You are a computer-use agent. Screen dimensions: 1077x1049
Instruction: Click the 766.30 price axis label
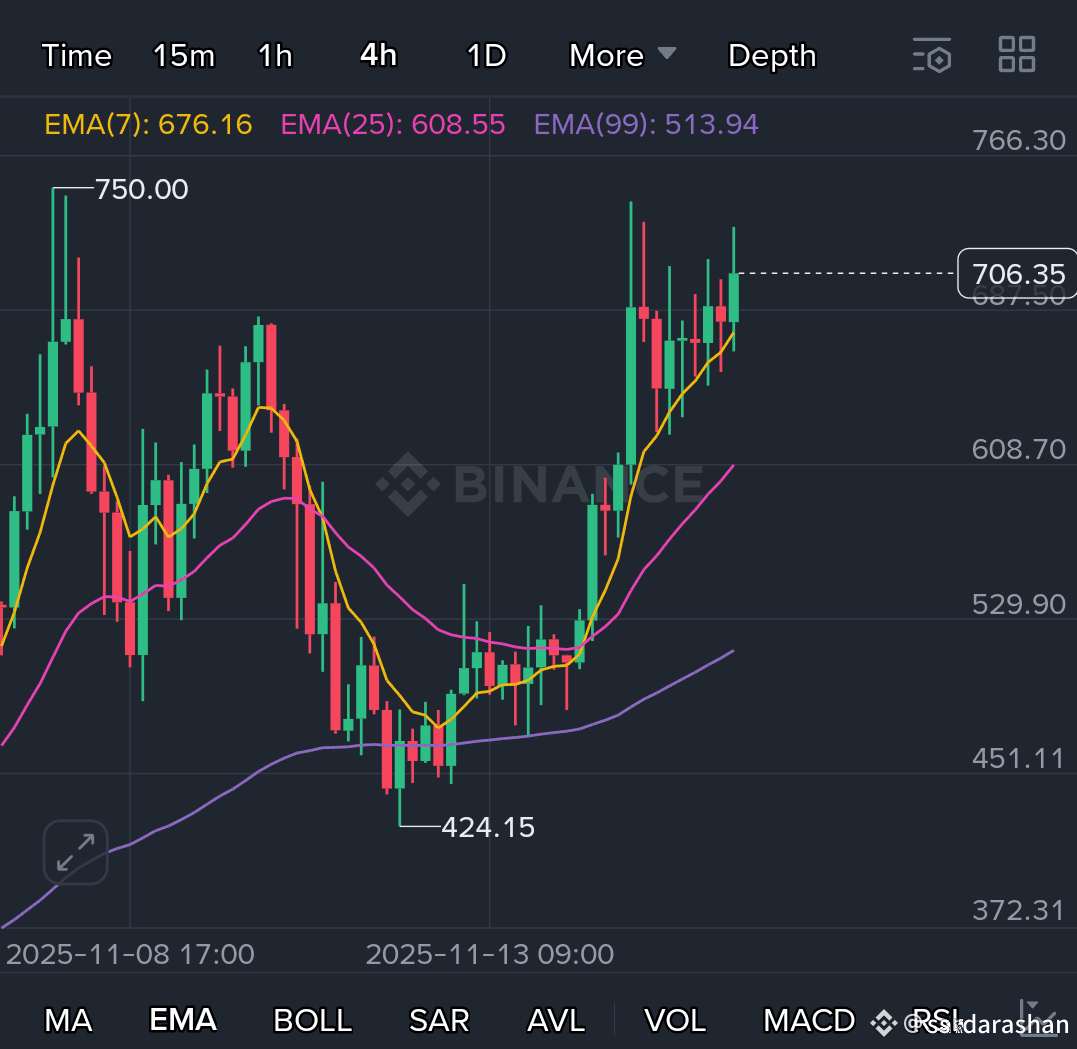tap(1019, 140)
